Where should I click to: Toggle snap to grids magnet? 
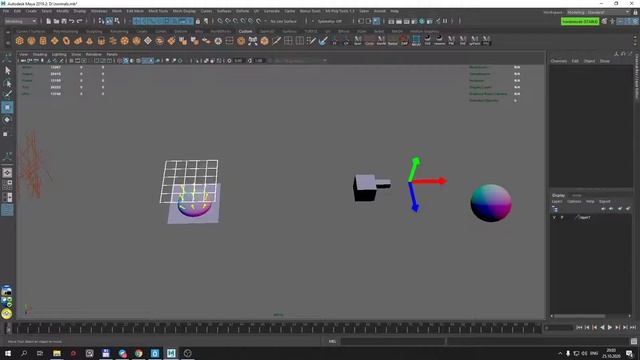coord(220,21)
